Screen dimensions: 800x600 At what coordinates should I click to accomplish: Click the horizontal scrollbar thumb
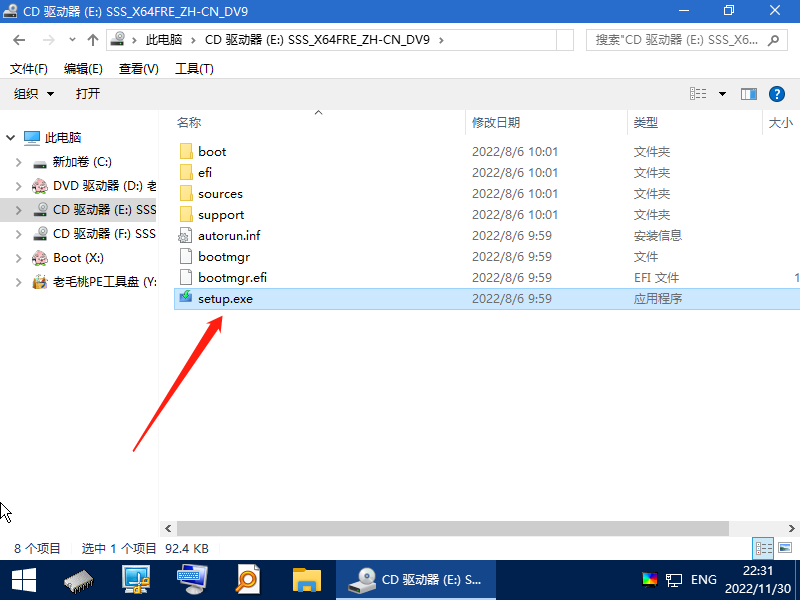coord(453,529)
